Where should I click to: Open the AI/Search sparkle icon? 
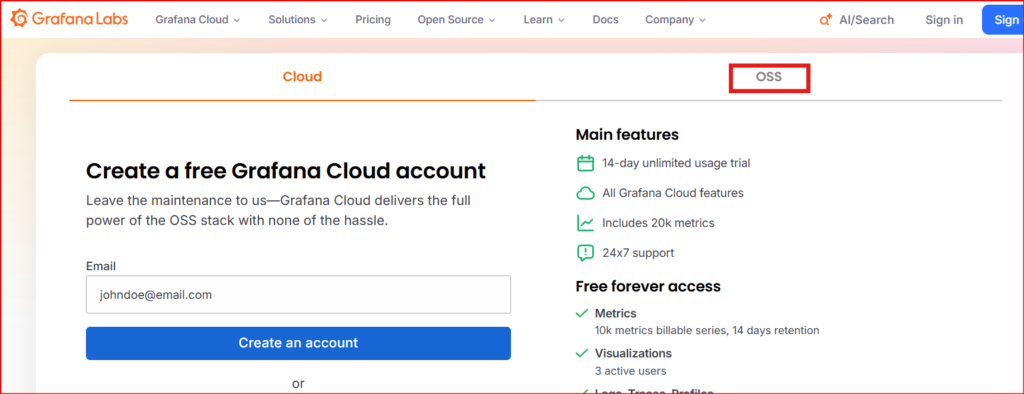(825, 20)
